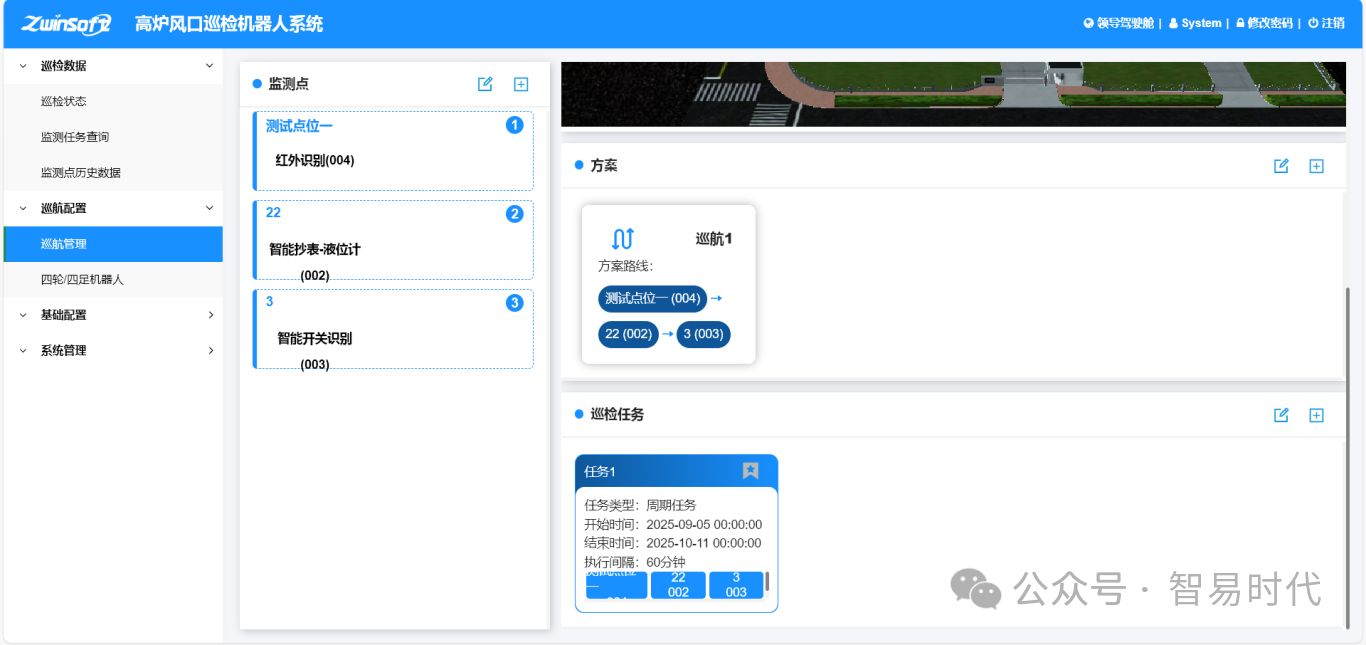Click the edit icon in 方案 section header
Viewport: 1366px width, 645px height.
tap(1281, 166)
